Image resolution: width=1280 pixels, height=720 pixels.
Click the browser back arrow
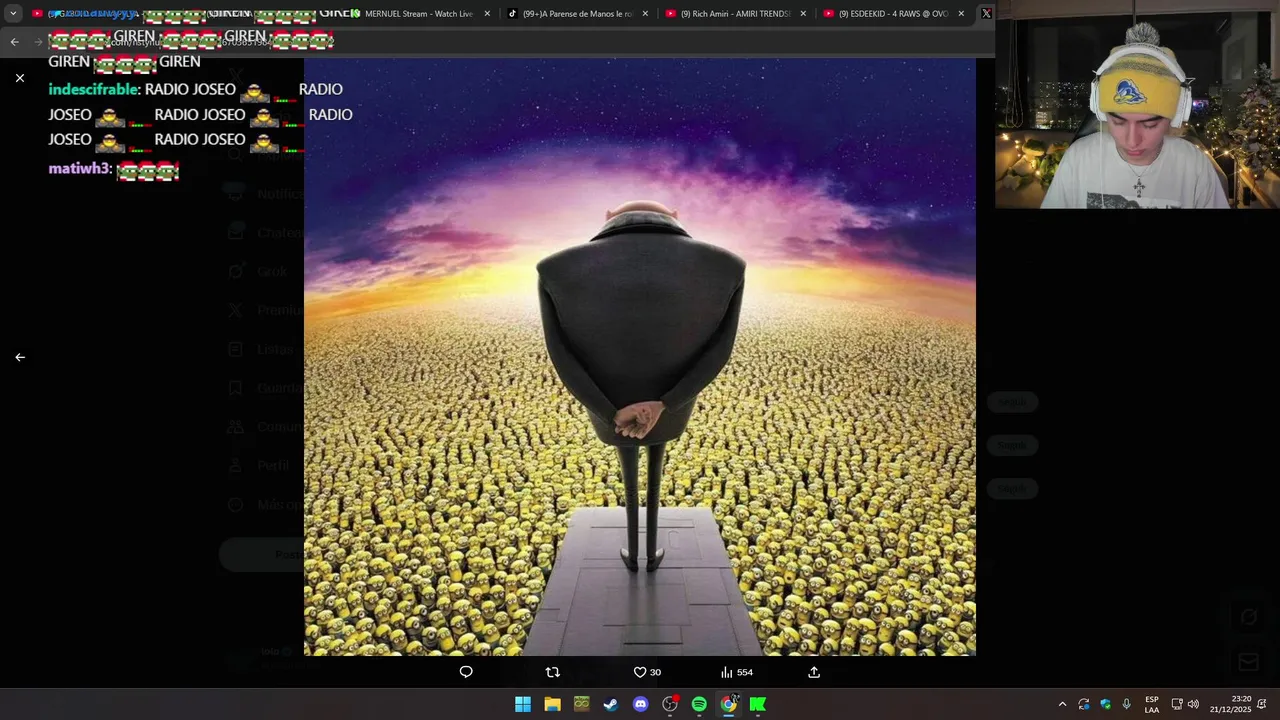pyautogui.click(x=14, y=41)
